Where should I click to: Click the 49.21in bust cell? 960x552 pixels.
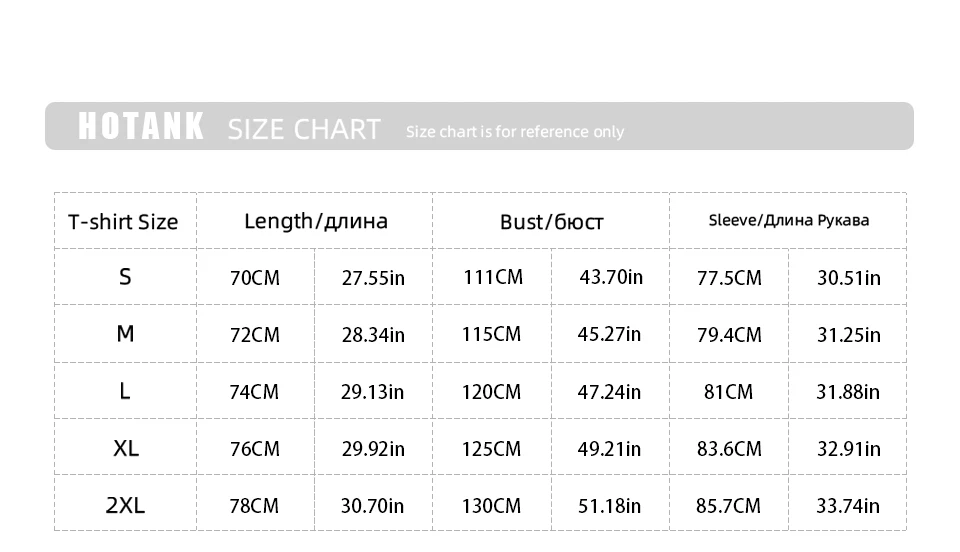point(609,449)
